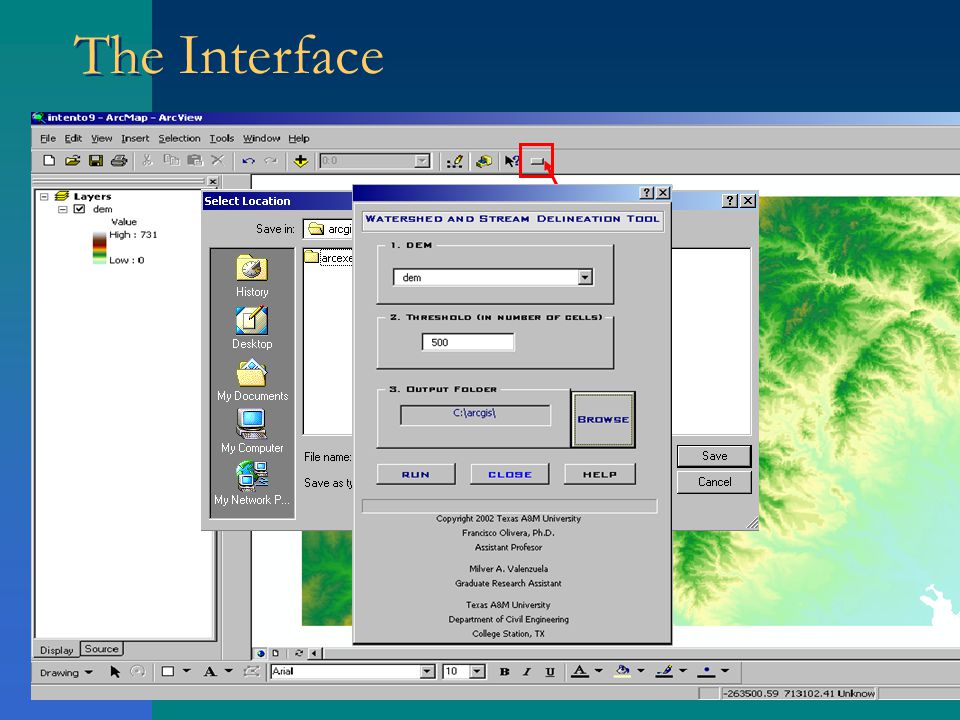The image size is (960, 720).
Task: Create a new map document
Action: point(49,161)
